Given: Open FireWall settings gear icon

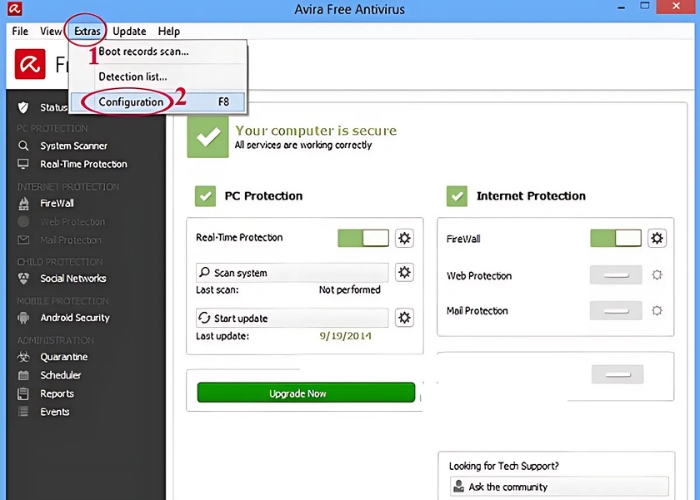Looking at the screenshot, I should click(x=657, y=238).
